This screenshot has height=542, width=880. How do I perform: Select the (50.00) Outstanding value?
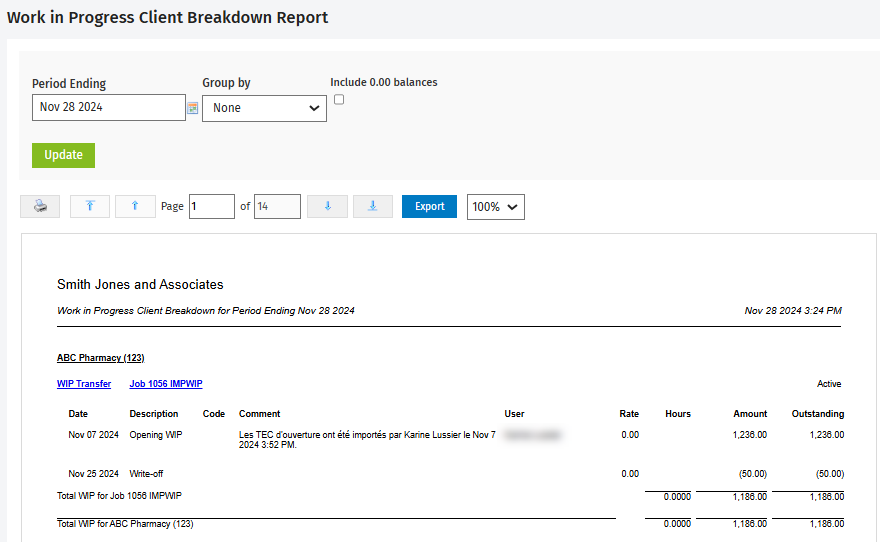[x=830, y=474]
